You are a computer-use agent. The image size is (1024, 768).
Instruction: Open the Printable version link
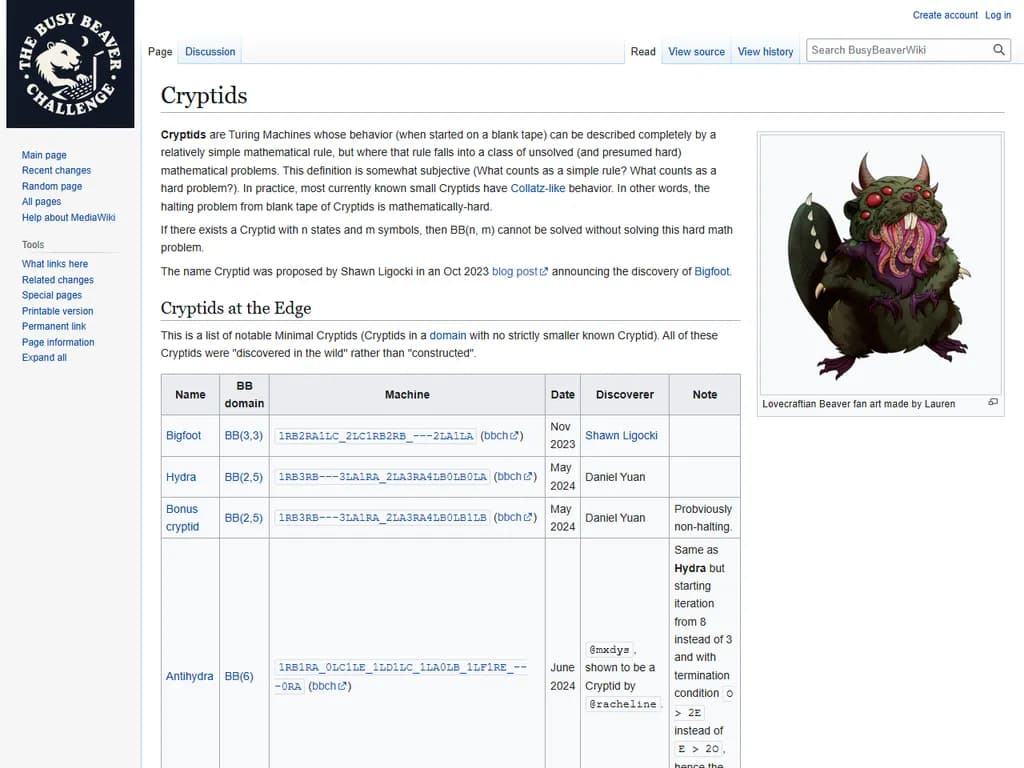coord(57,310)
